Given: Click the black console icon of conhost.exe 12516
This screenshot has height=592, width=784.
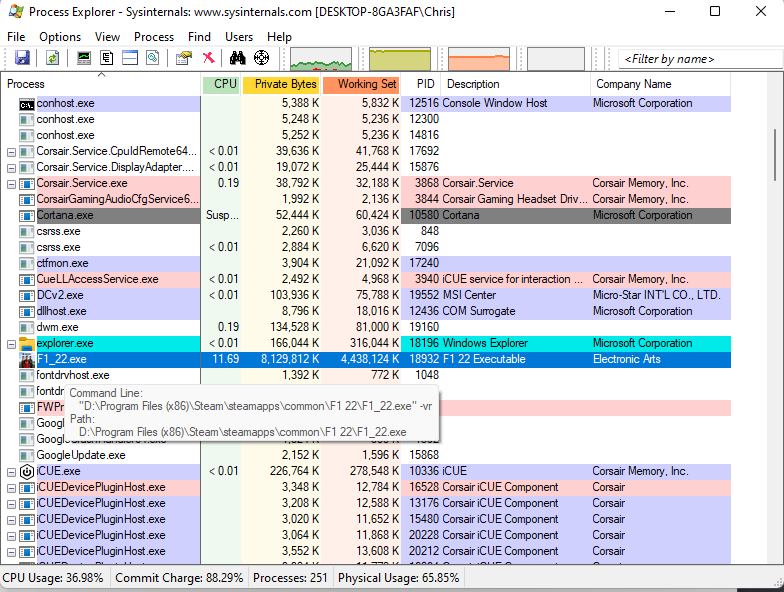Looking at the screenshot, I should 26,104.
